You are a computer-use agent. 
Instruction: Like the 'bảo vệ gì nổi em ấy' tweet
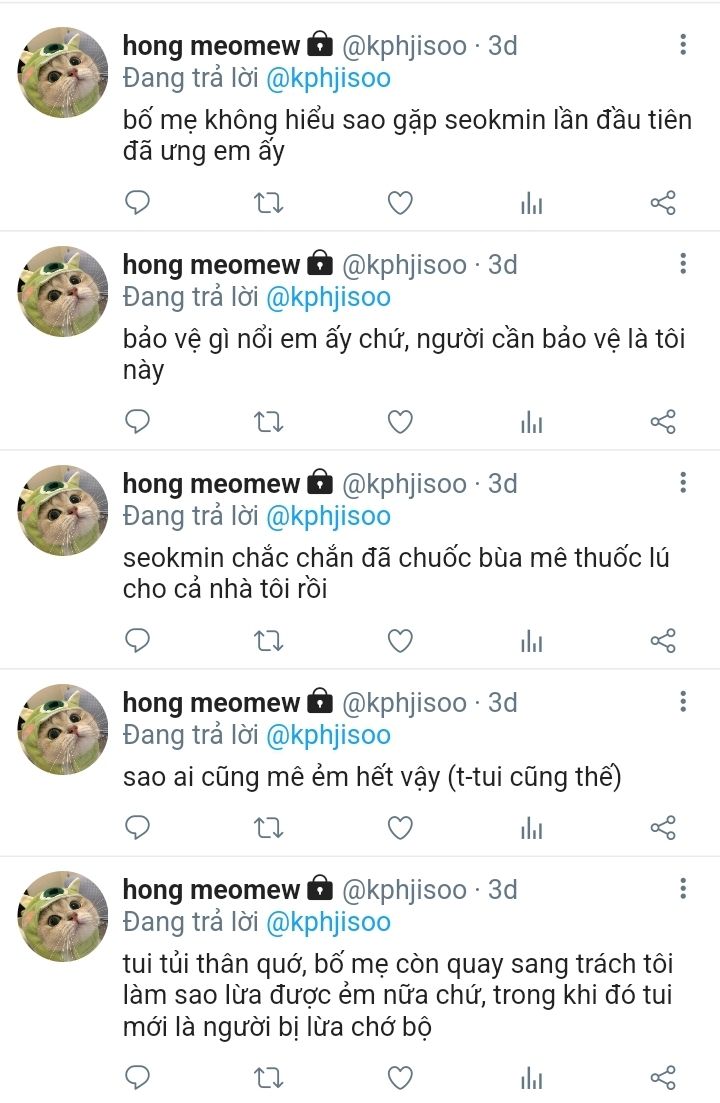(400, 422)
